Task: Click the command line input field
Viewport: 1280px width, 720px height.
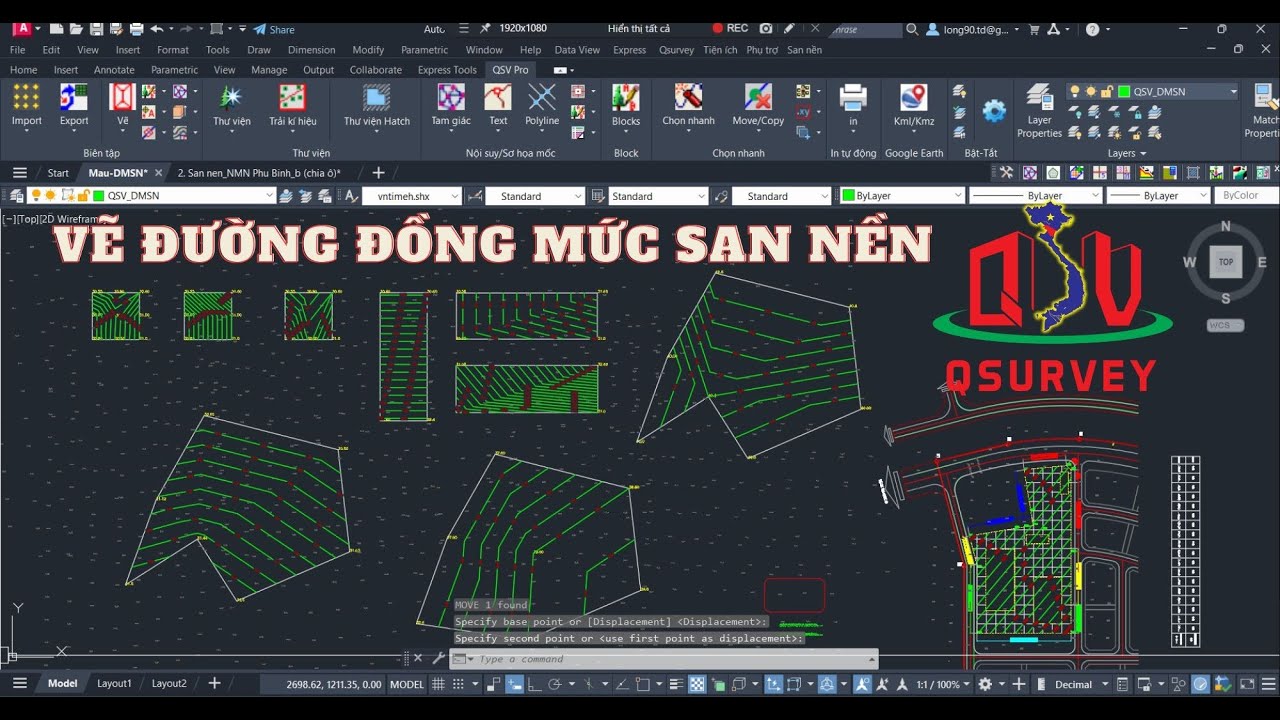Action: click(670, 659)
